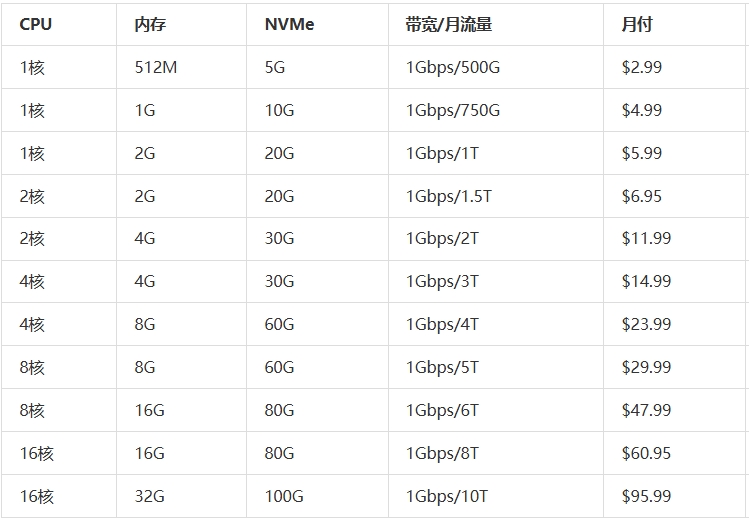This screenshot has width=749, height=522.
Task: Select the 100G NVMe cell
Action: pyautogui.click(x=284, y=497)
